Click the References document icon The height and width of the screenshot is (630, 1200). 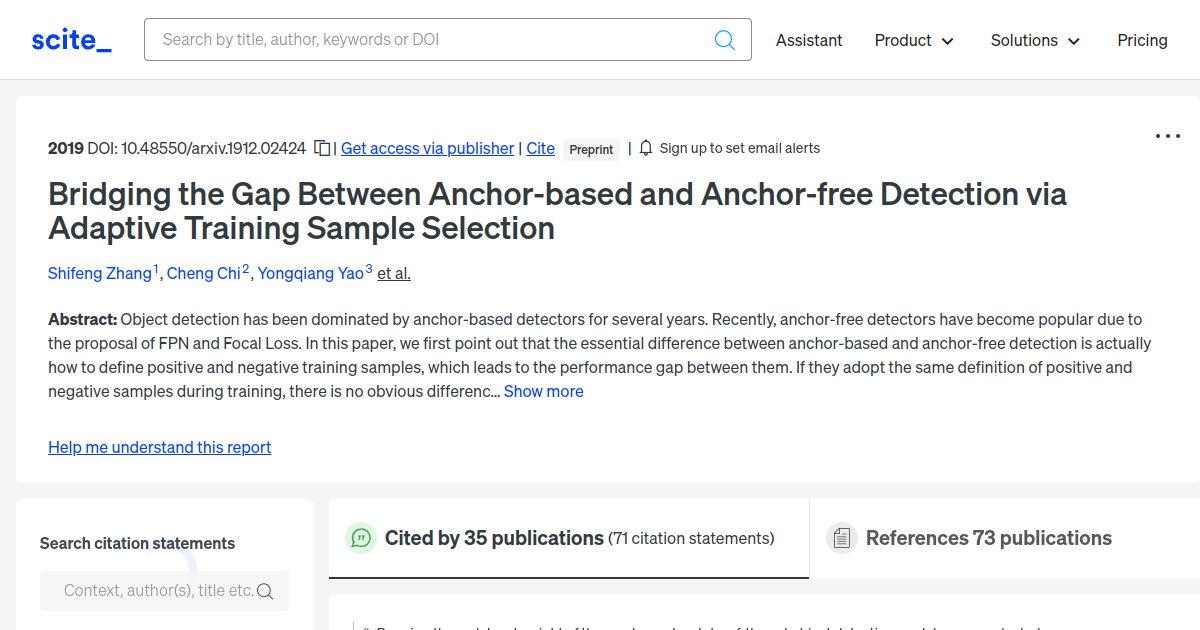(x=842, y=538)
